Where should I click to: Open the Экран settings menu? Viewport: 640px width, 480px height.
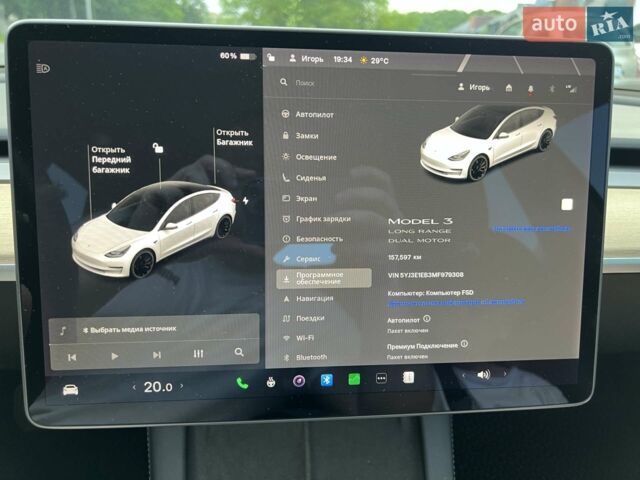click(x=300, y=198)
